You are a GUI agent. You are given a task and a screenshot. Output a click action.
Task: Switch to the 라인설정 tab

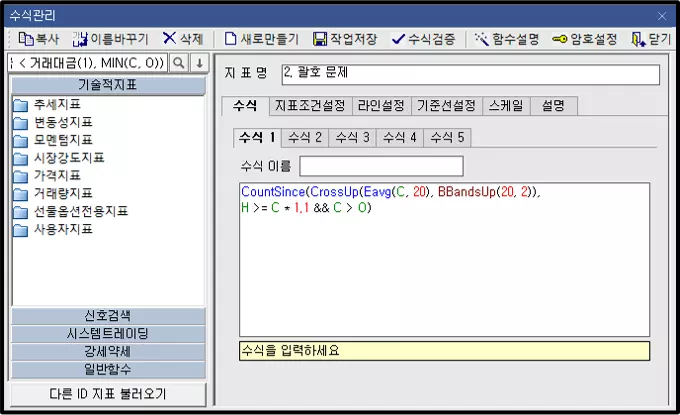(x=381, y=106)
